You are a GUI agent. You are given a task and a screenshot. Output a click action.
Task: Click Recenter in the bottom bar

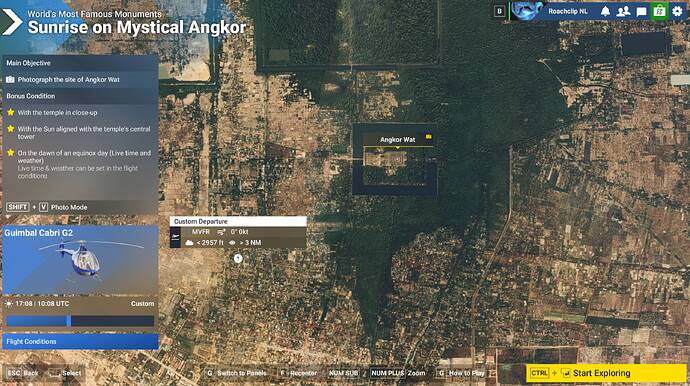[298, 373]
